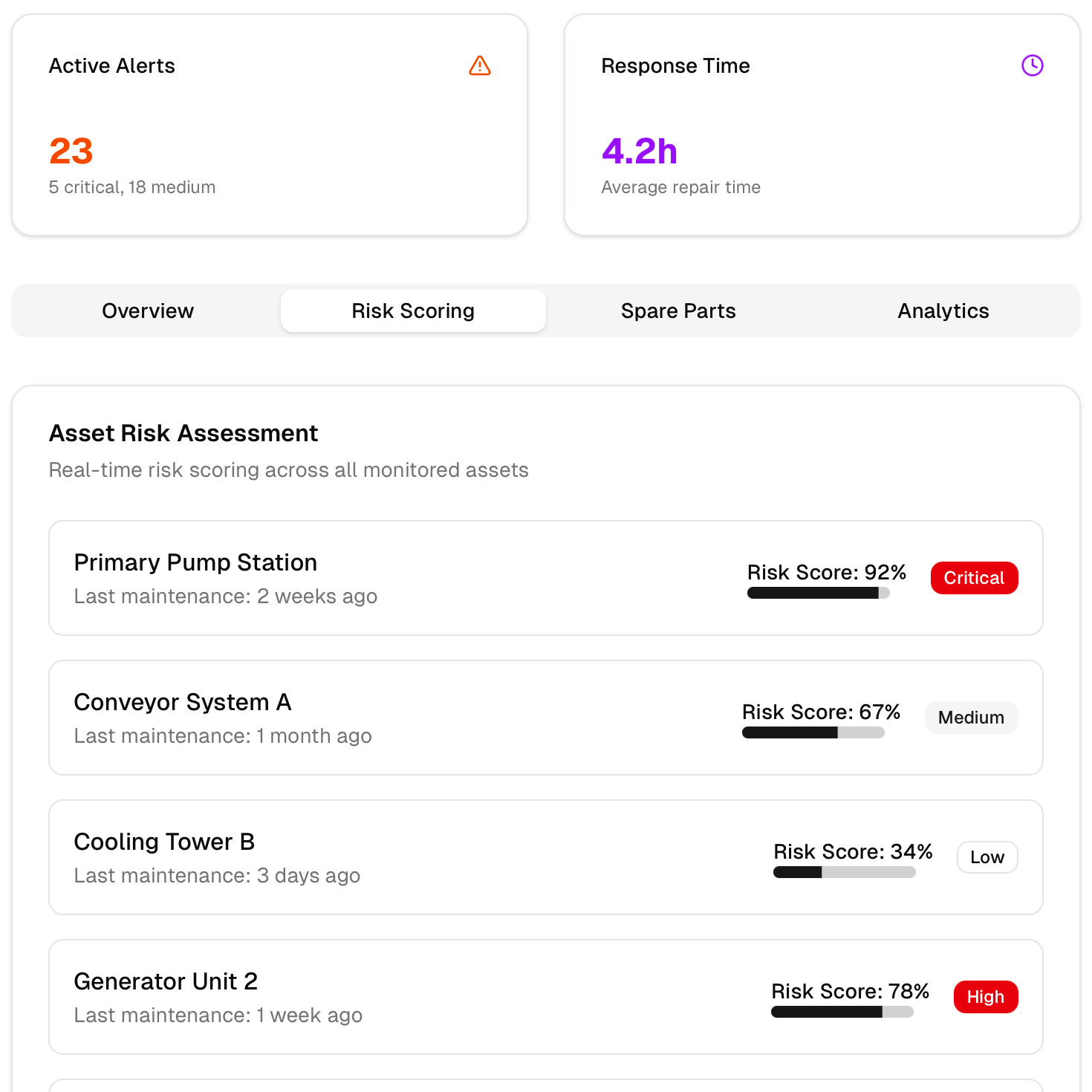The height and width of the screenshot is (1092, 1092).
Task: Click the Active Alerts warning triangle icon
Action: [x=480, y=65]
